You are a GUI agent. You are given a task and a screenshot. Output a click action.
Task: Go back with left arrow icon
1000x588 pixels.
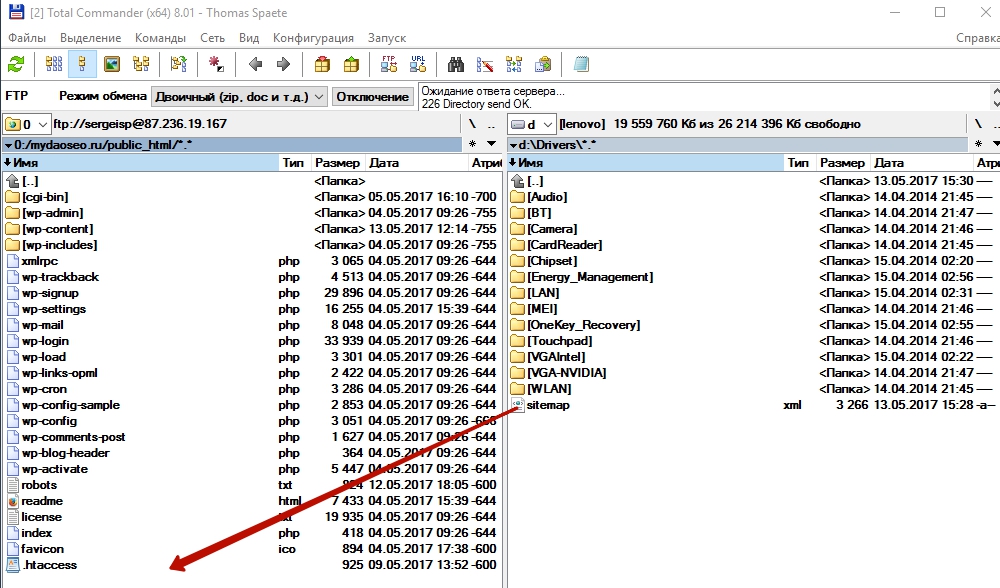[256, 64]
